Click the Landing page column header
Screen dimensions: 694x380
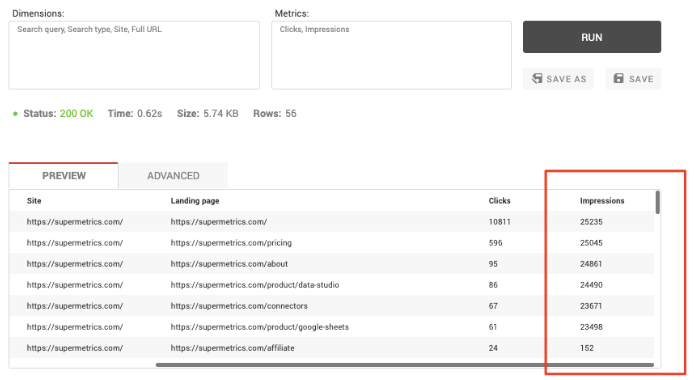pos(195,201)
